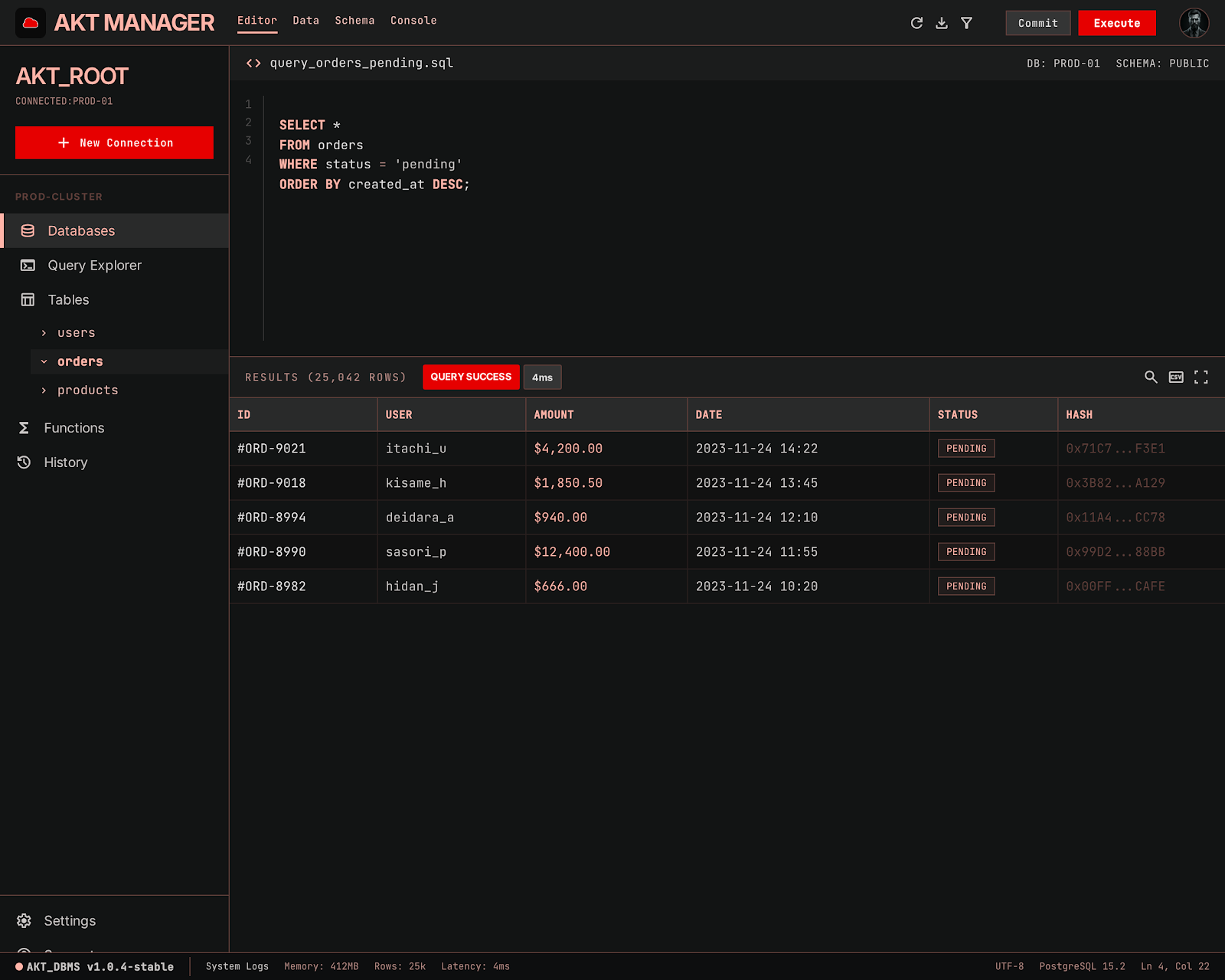Click DB: PROD-01 label
Image resolution: width=1225 pixels, height=980 pixels.
coord(1063,64)
